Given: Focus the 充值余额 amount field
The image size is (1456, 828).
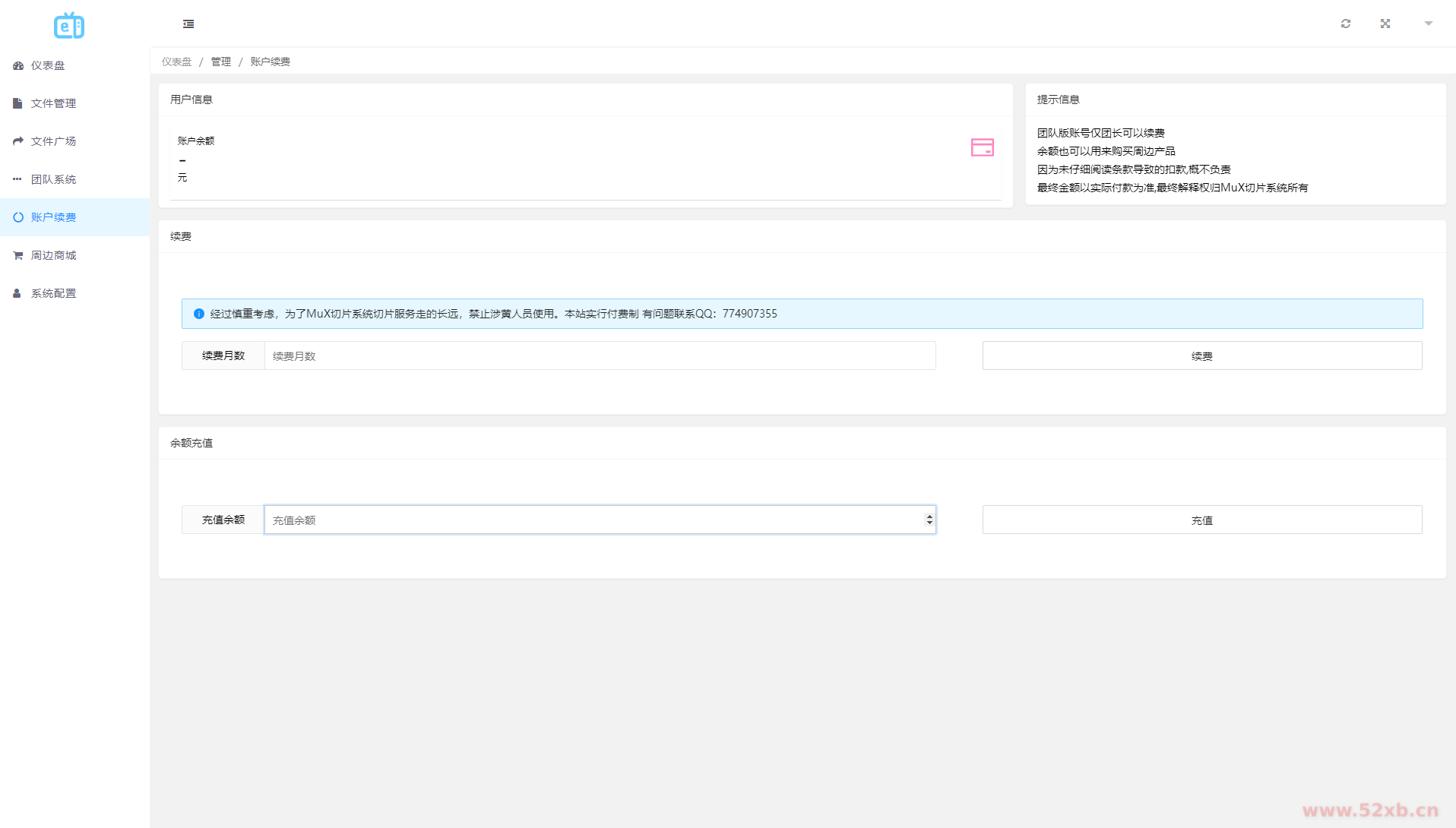Looking at the screenshot, I should 593,520.
